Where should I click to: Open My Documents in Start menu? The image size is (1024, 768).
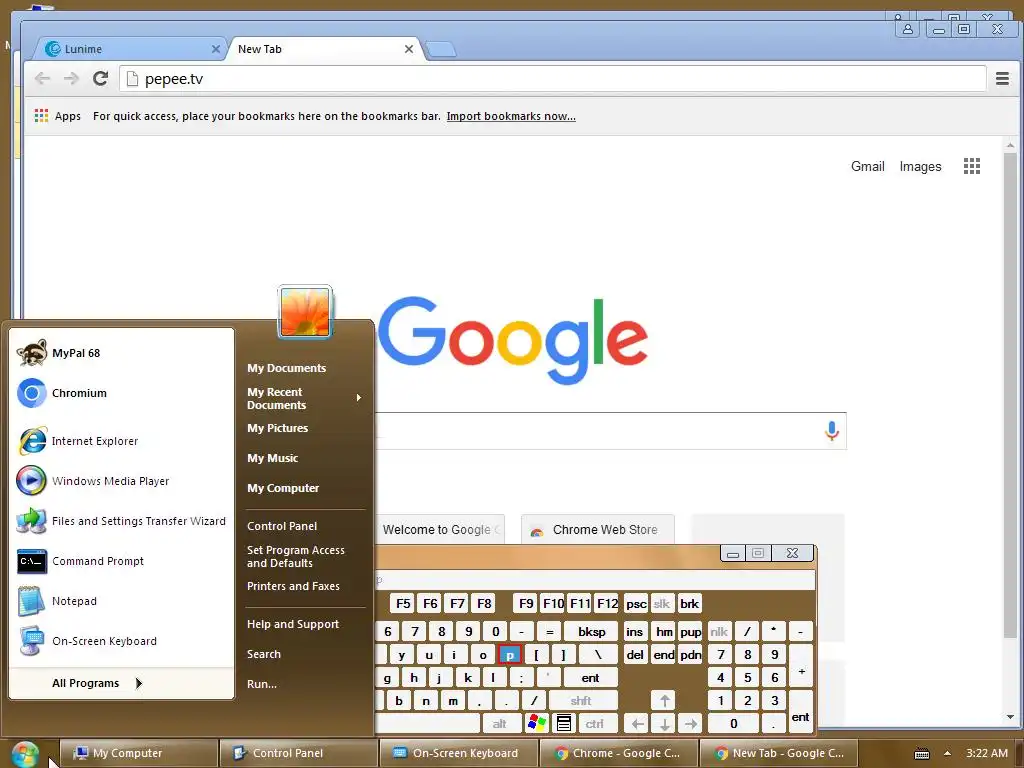pyautogui.click(x=287, y=368)
